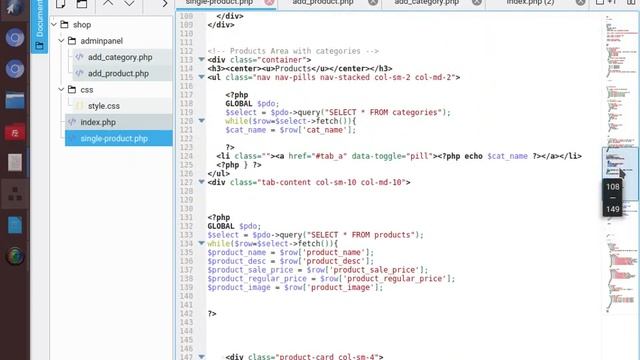Click the save document toolbar icon
This screenshot has width=640, height=360.
tap(82, 4)
